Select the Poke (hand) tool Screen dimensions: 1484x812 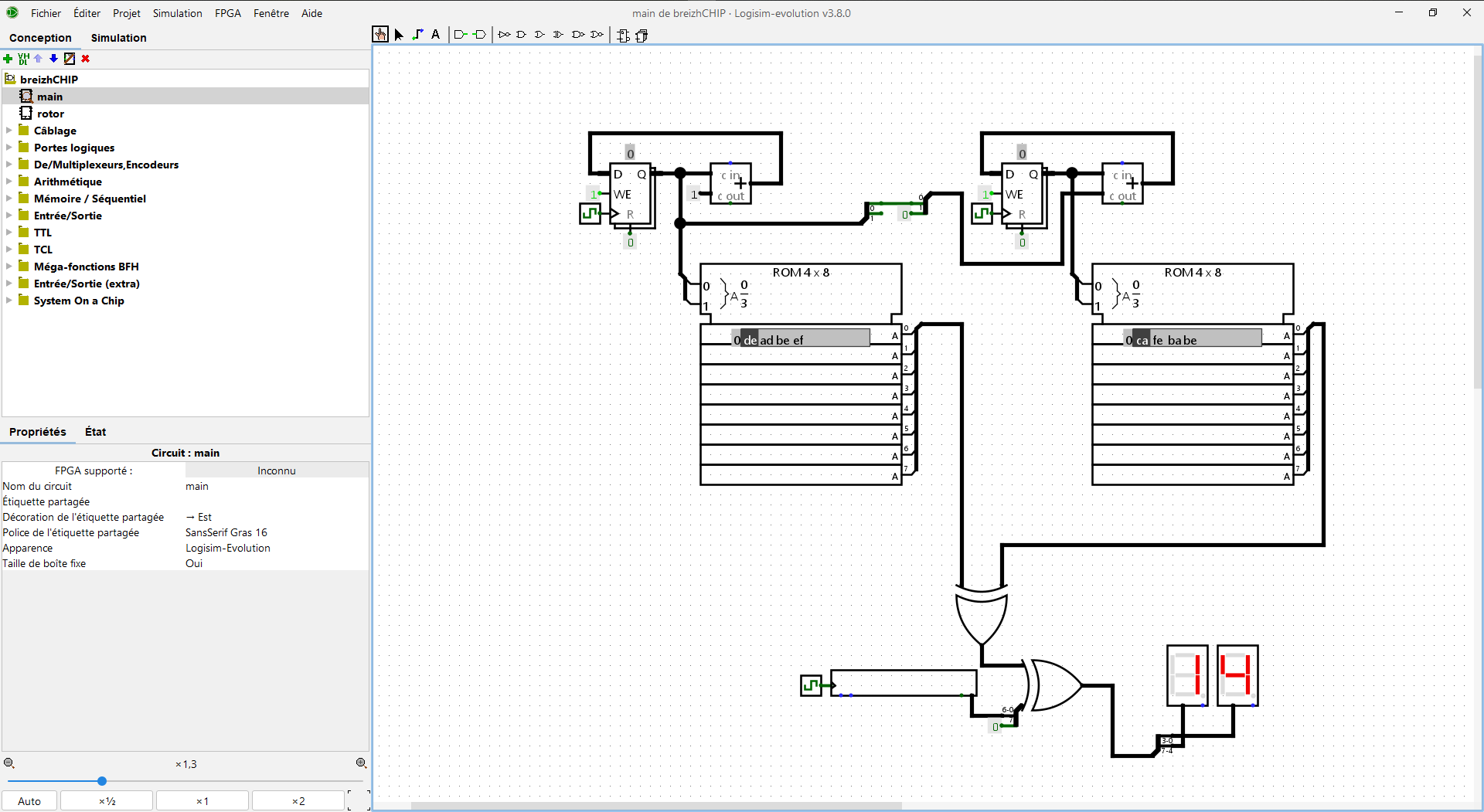(x=380, y=35)
